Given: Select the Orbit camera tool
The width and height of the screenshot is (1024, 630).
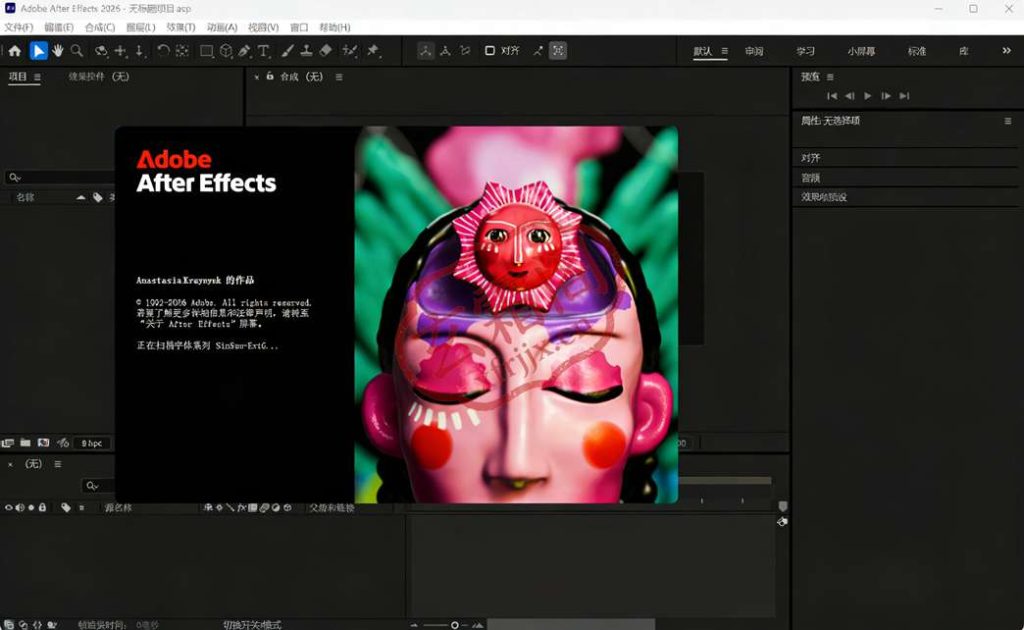Looking at the screenshot, I should coord(101,51).
